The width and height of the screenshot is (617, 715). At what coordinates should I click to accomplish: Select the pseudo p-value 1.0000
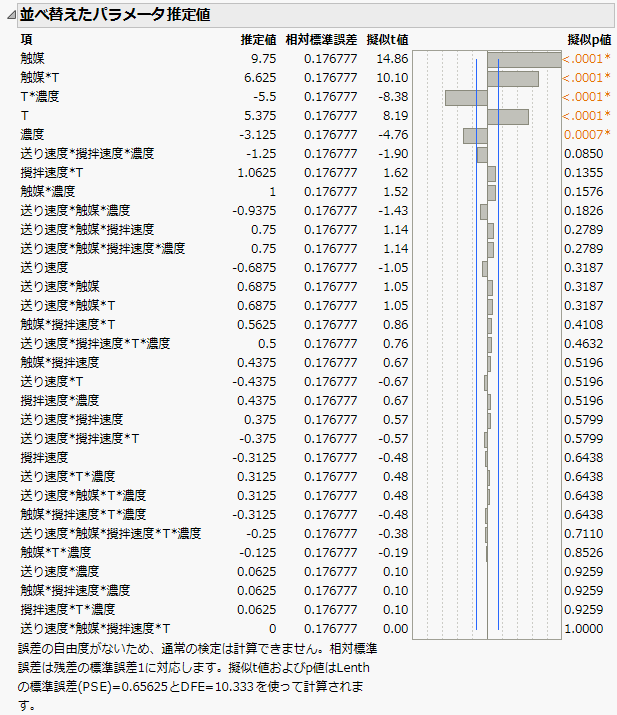click(x=584, y=629)
